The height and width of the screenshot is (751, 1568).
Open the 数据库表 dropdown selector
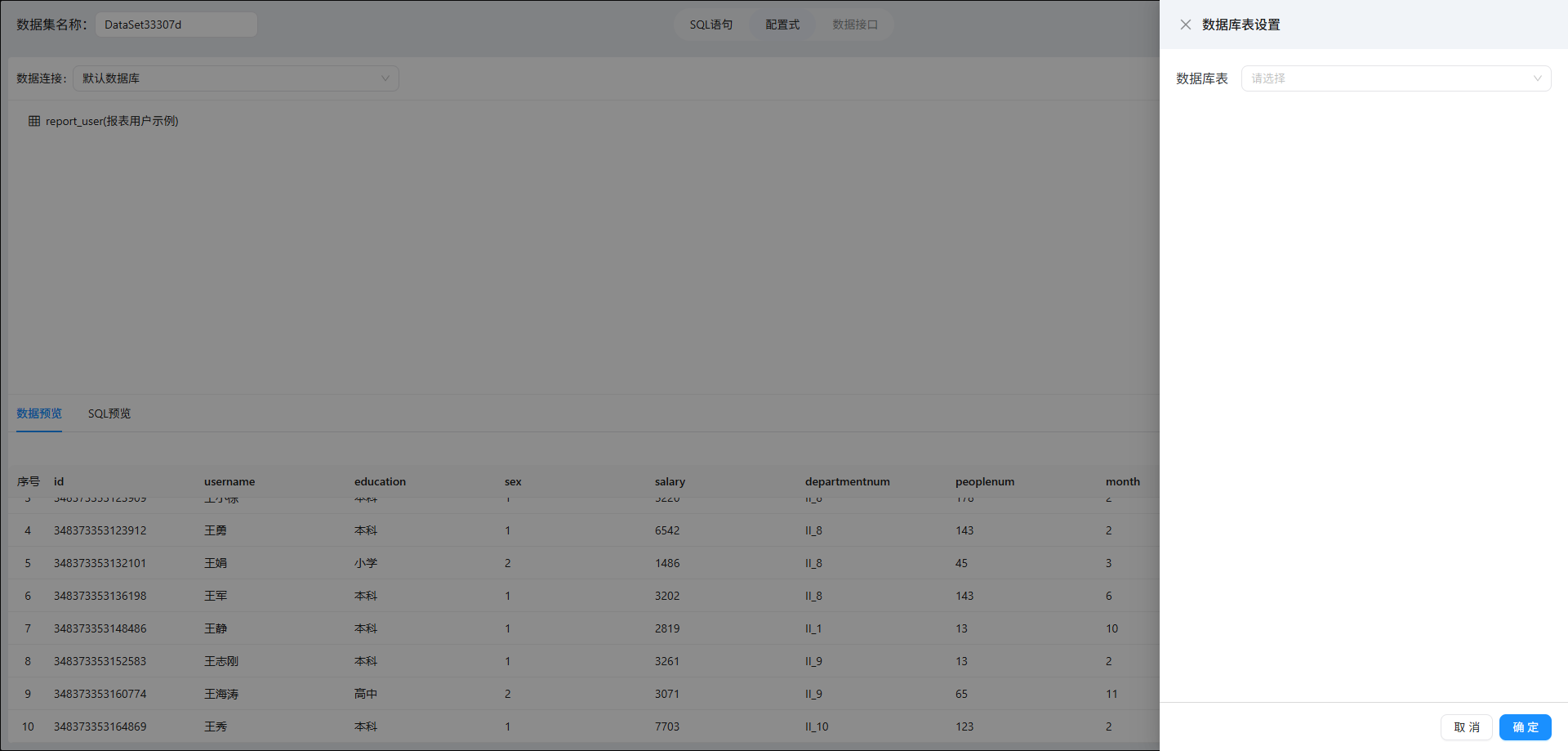click(1396, 78)
